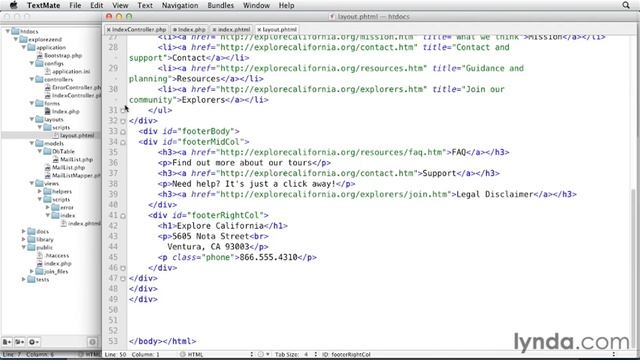Screen dimensions: 640x360
Task: Open the Bundles menu
Action: [x=220, y=5]
